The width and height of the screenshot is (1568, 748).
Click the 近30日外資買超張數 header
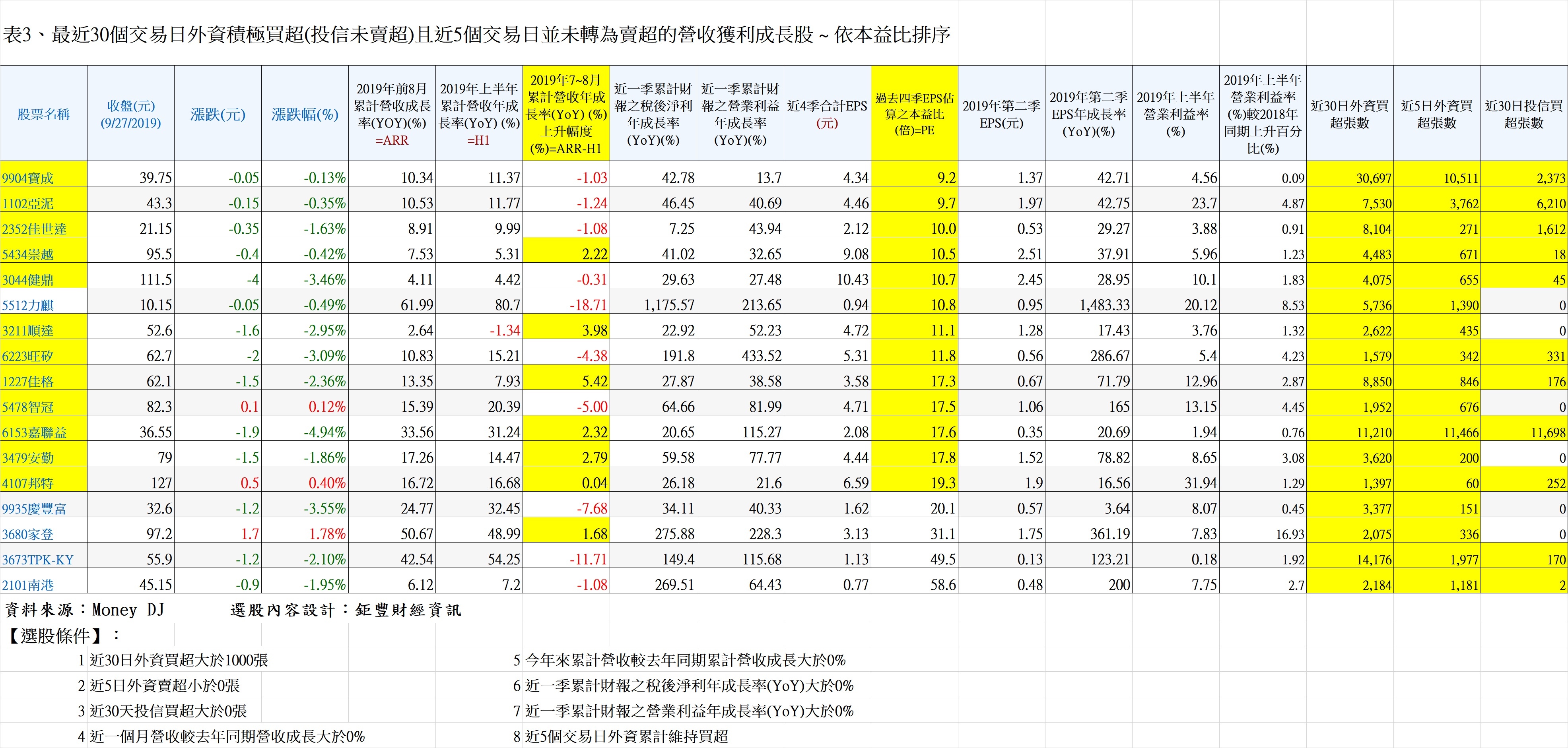pos(1349,114)
